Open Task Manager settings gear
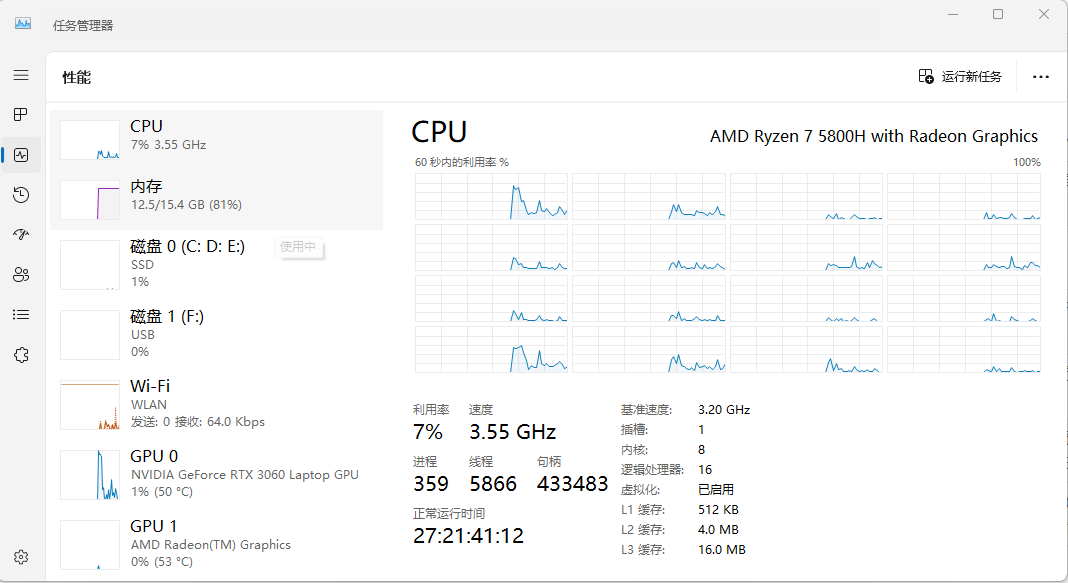Image resolution: width=1068 pixels, height=583 pixels. pyautogui.click(x=21, y=557)
